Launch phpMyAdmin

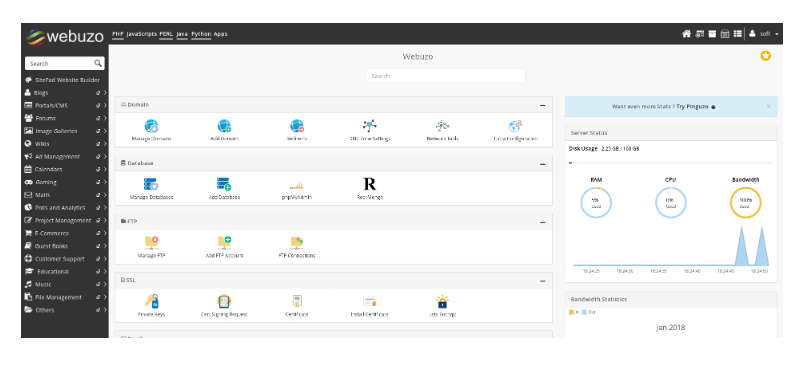pyautogui.click(x=297, y=185)
